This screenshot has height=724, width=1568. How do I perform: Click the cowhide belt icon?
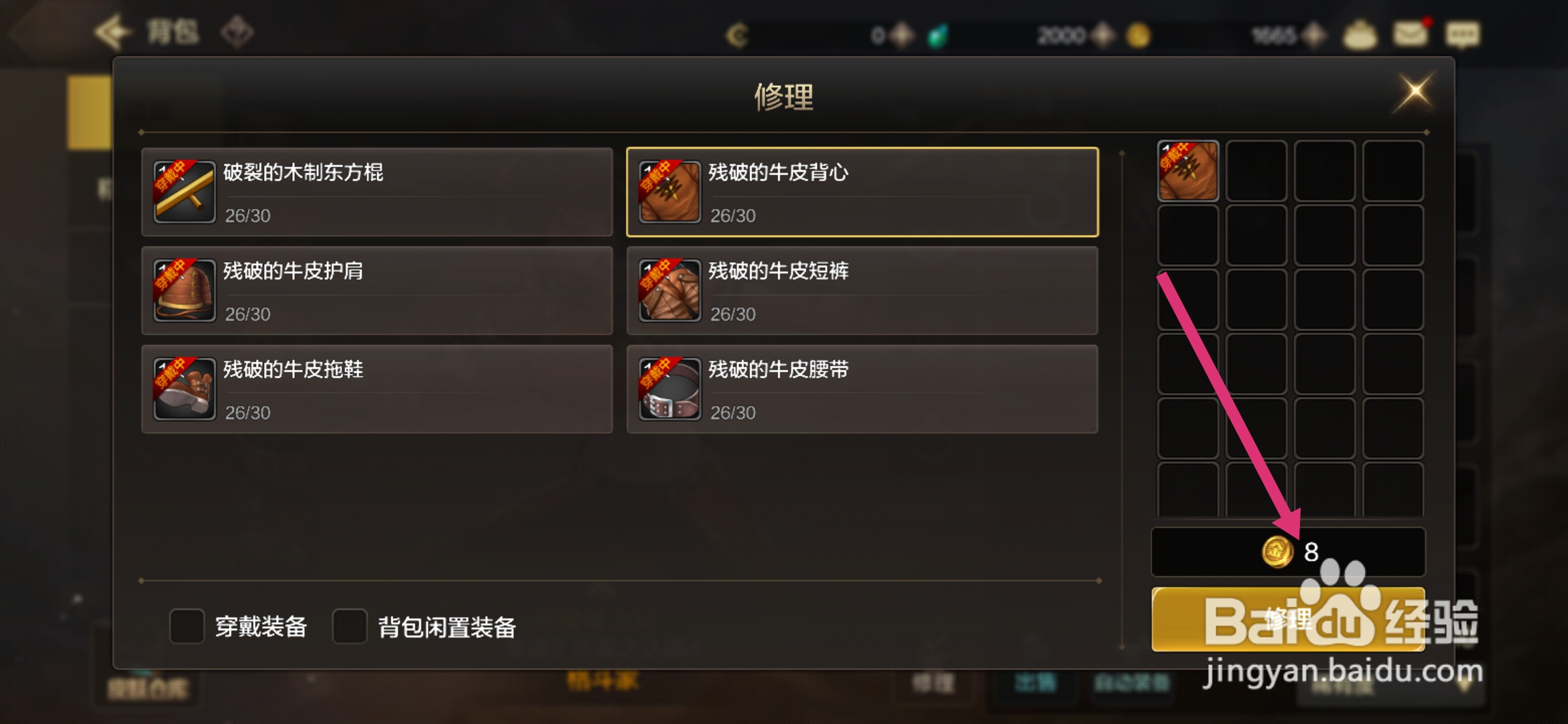(x=669, y=389)
